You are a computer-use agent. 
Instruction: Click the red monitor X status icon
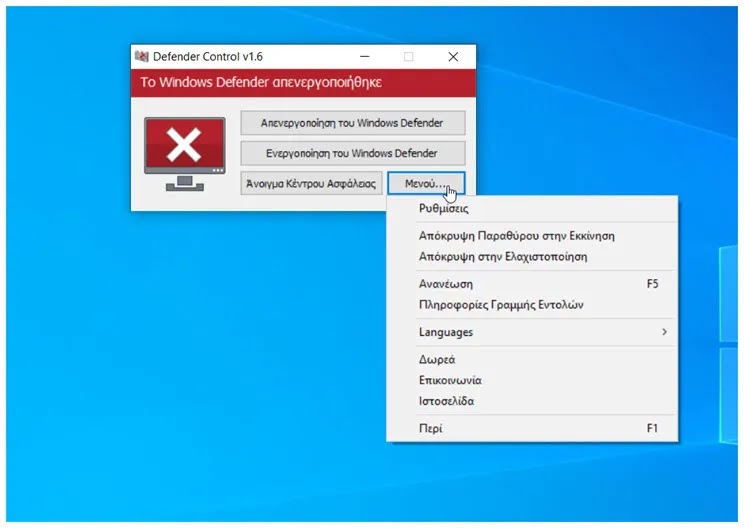(x=185, y=154)
